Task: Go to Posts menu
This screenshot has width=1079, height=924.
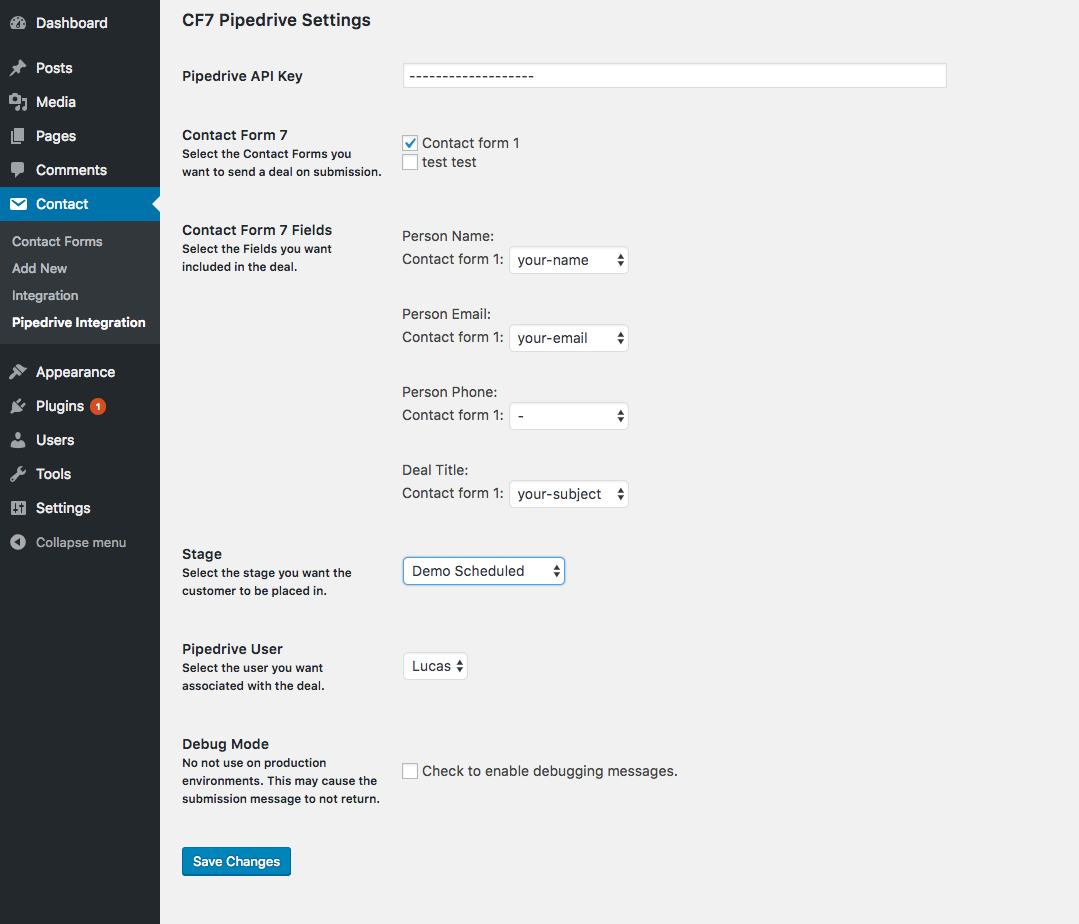Action: [80, 67]
